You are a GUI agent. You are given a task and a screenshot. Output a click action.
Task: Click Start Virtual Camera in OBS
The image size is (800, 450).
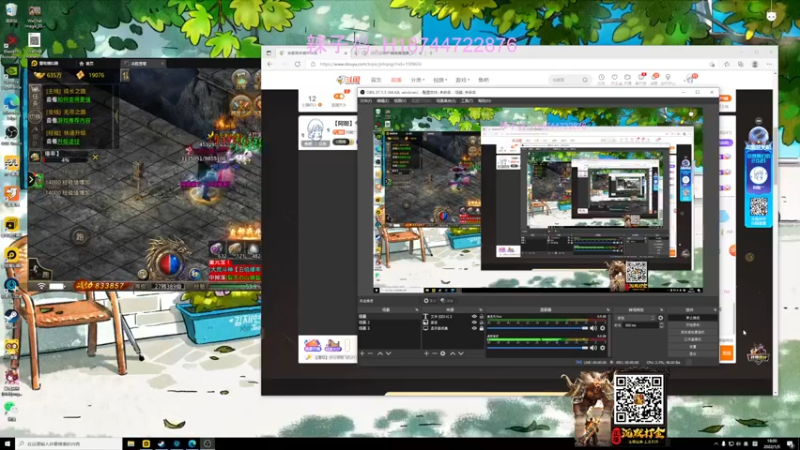692,332
